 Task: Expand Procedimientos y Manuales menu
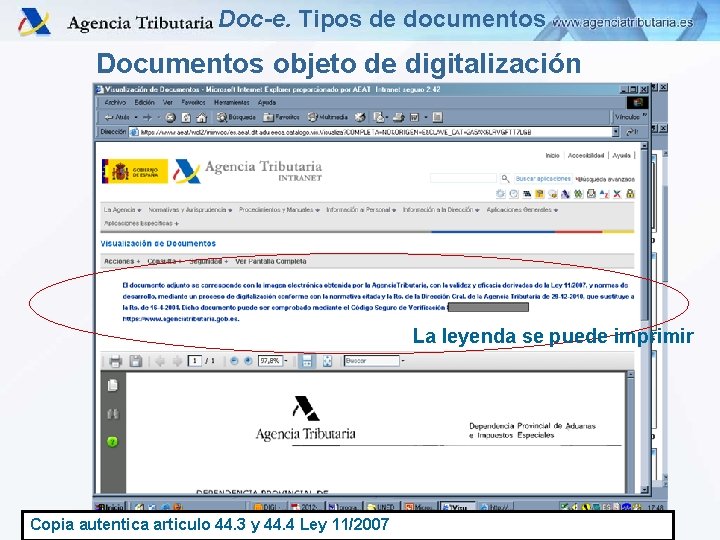coord(279,210)
